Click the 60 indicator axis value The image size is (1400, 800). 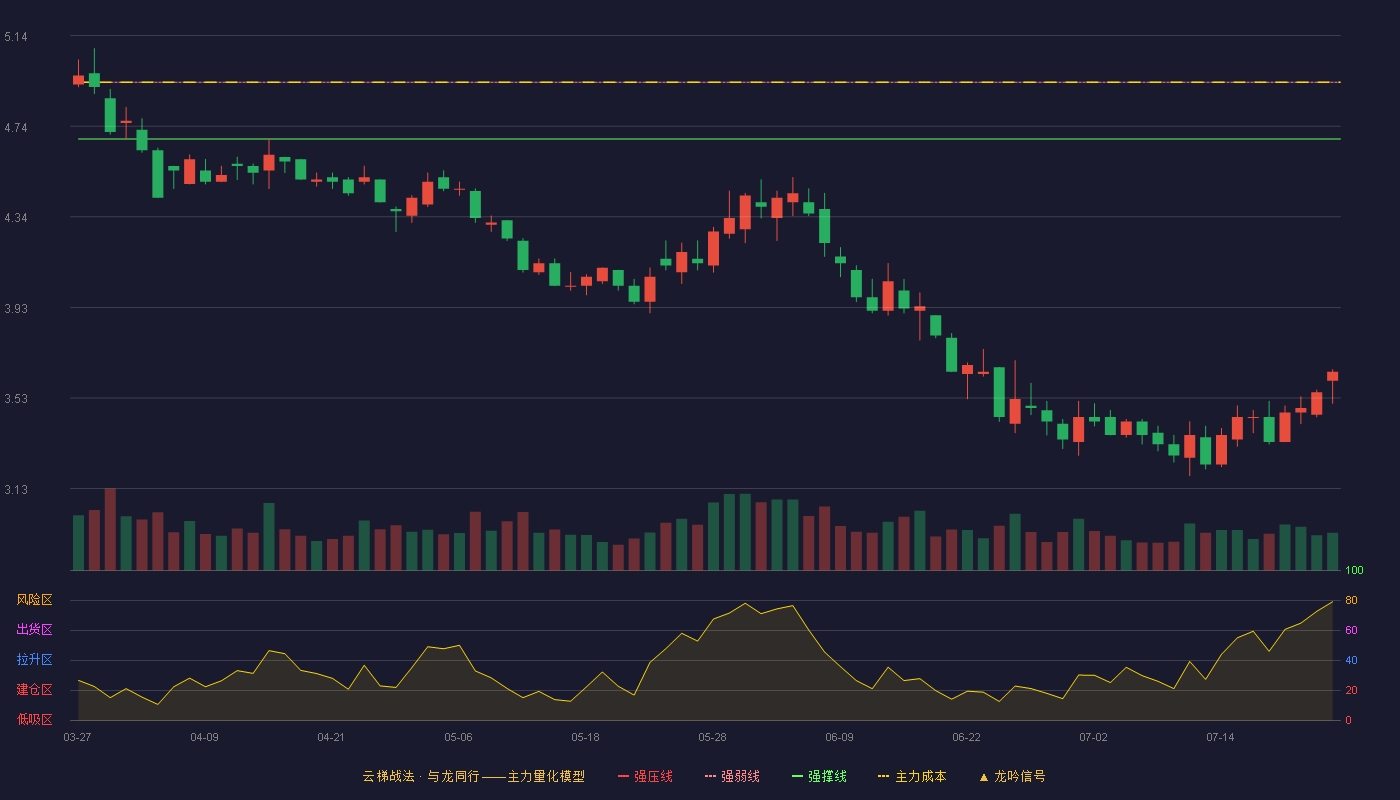pyautogui.click(x=1351, y=630)
